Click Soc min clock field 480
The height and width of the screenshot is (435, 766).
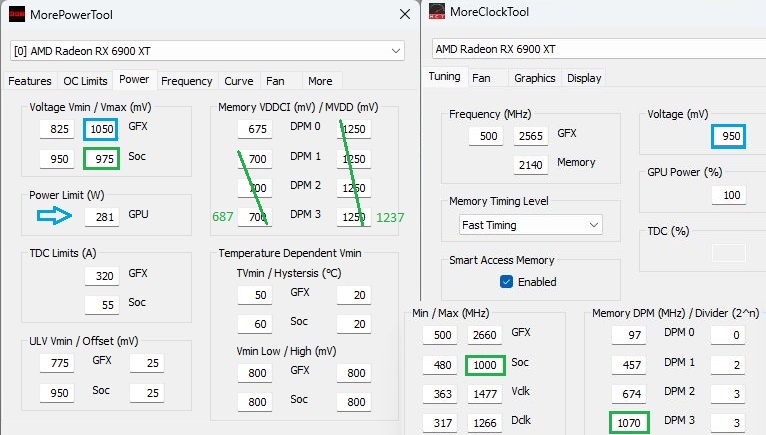click(440, 365)
